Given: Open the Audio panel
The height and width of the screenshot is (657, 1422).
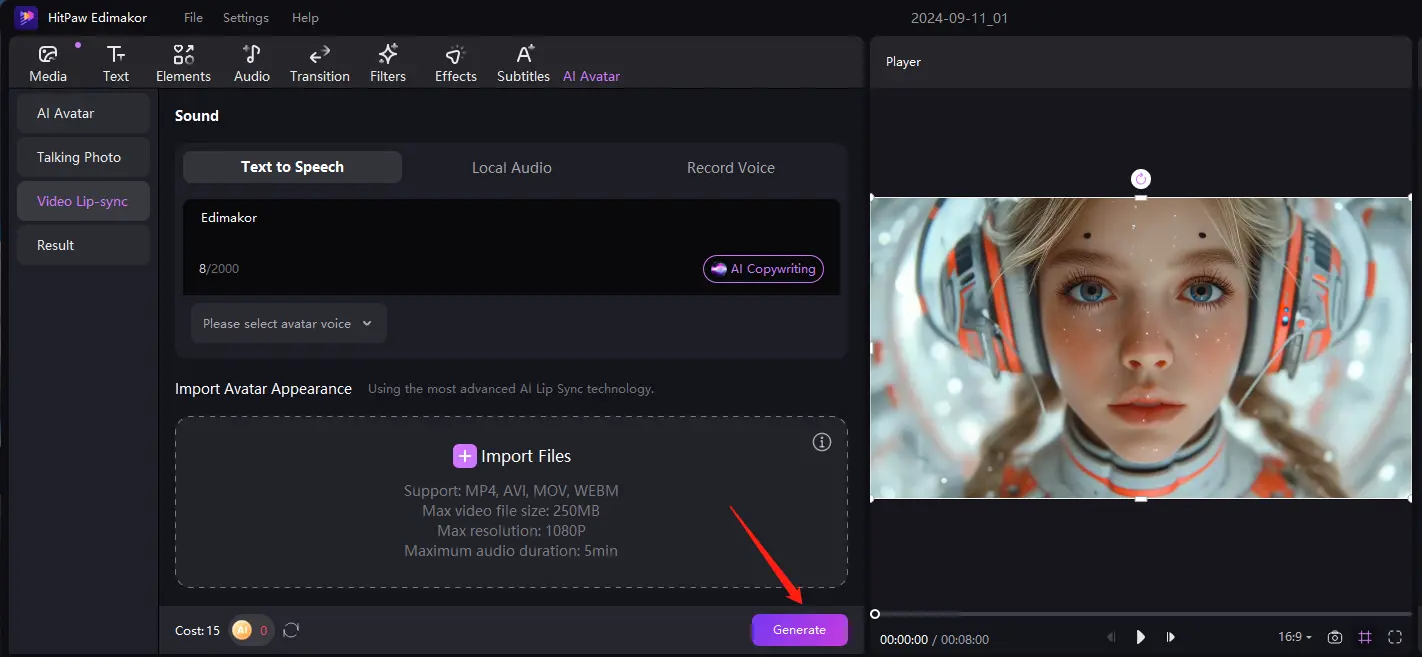Looking at the screenshot, I should pos(251,62).
